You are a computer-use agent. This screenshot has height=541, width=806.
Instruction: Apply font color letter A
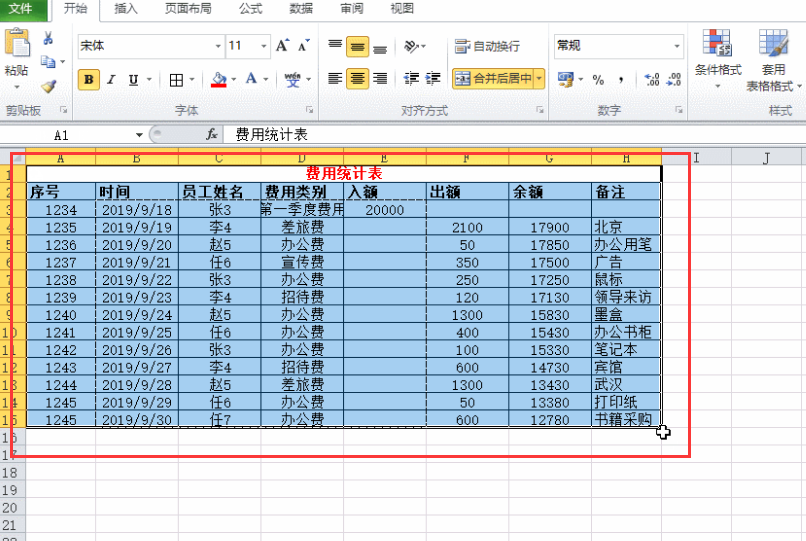[x=251, y=79]
